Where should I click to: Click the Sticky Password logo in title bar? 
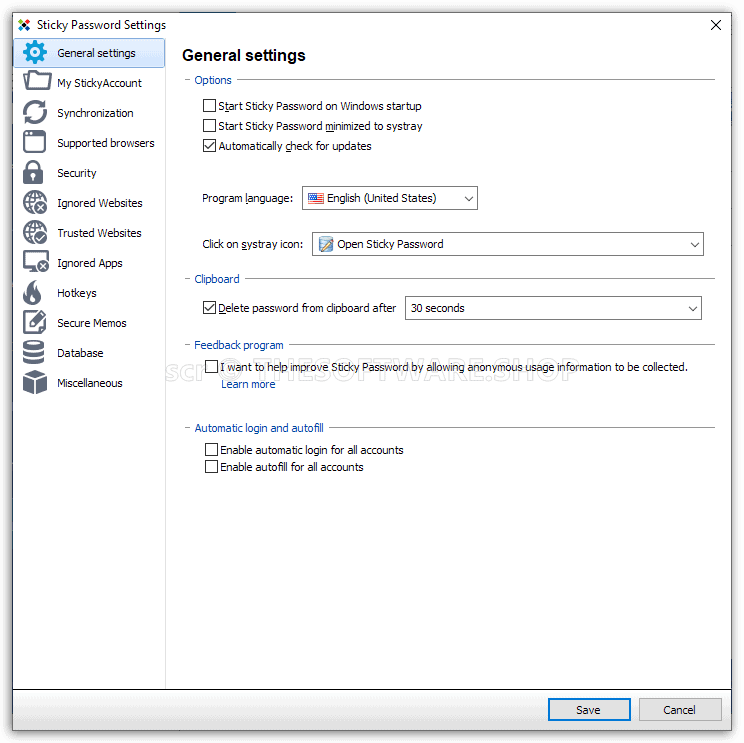coord(24,25)
